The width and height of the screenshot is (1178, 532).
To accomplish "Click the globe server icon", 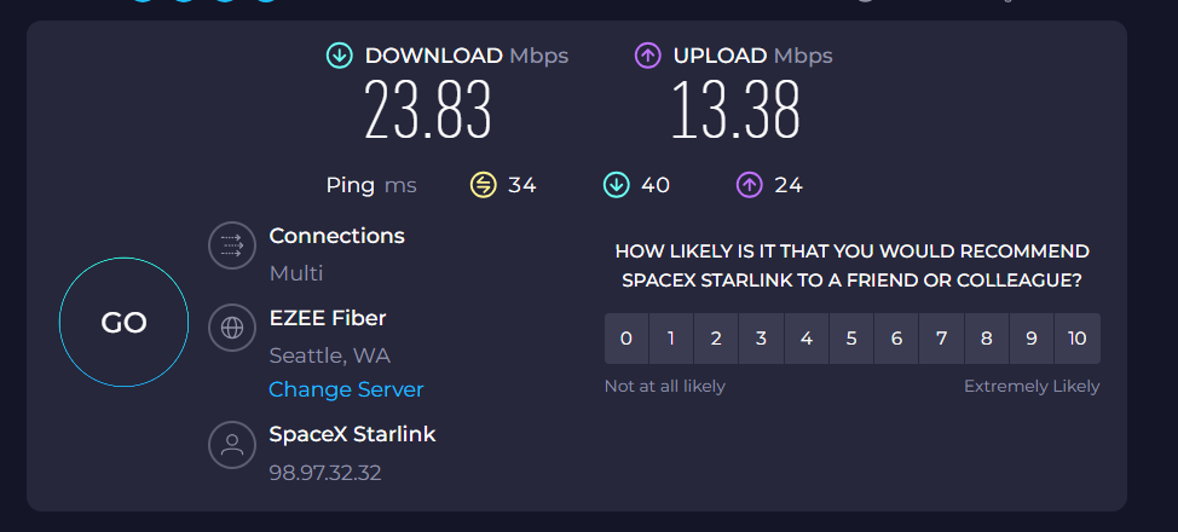I will tap(232, 328).
